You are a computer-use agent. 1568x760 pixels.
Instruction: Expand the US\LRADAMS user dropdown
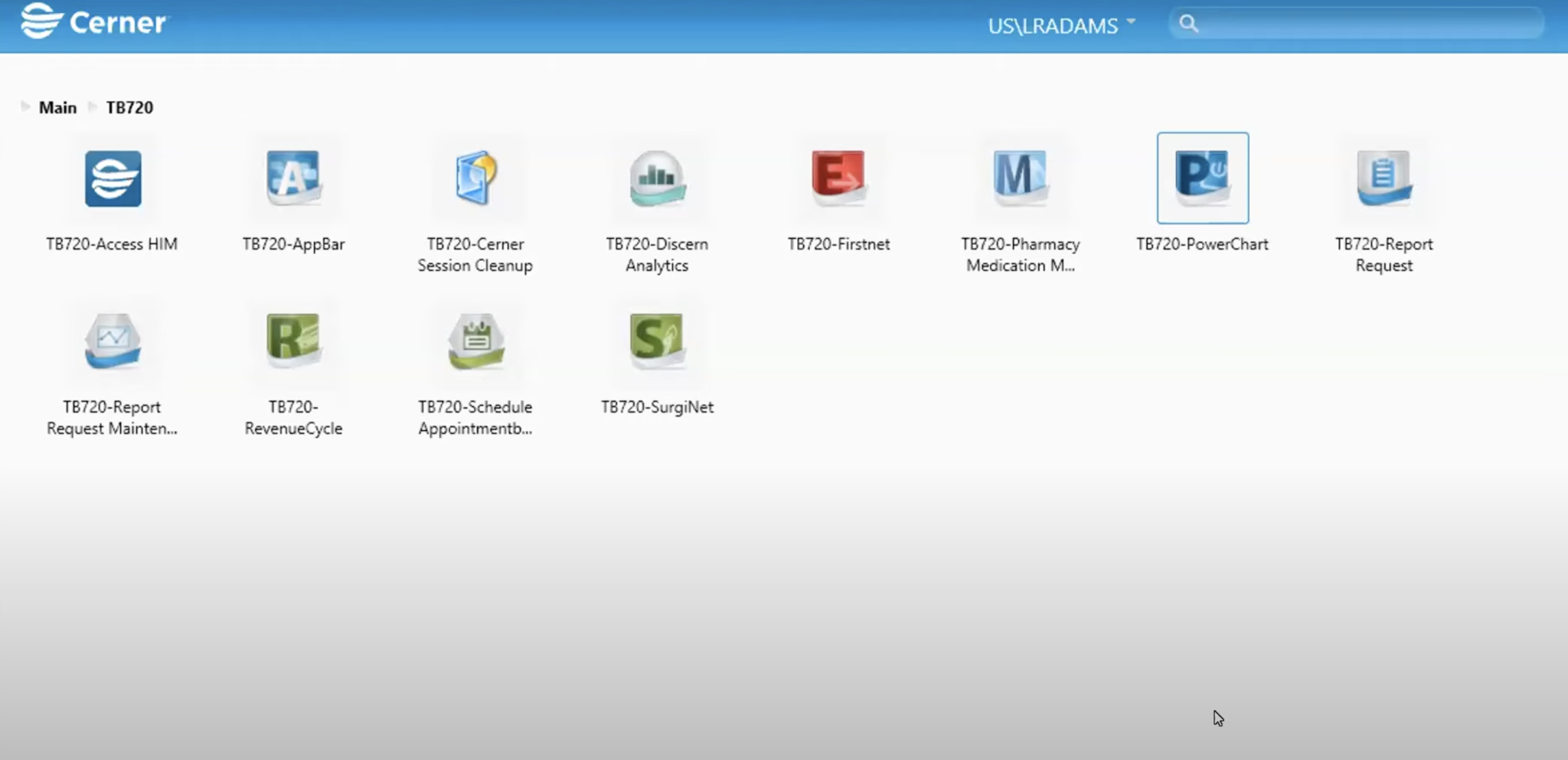point(1061,25)
